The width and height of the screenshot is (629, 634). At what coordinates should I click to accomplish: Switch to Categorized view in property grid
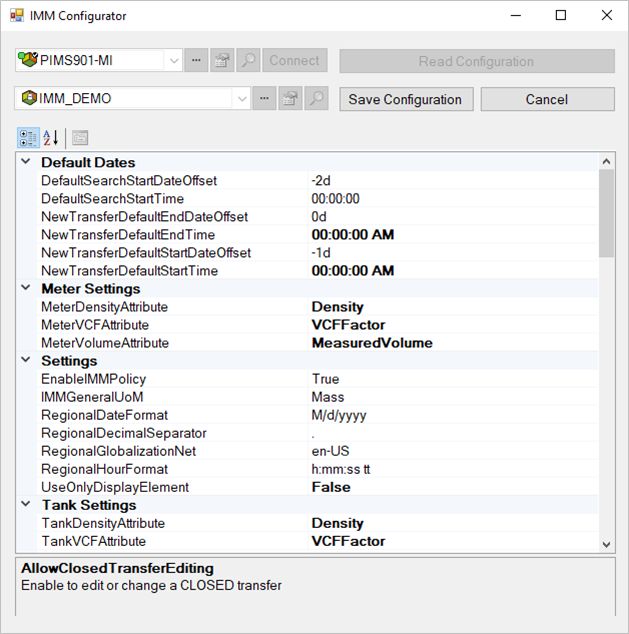tap(28, 137)
